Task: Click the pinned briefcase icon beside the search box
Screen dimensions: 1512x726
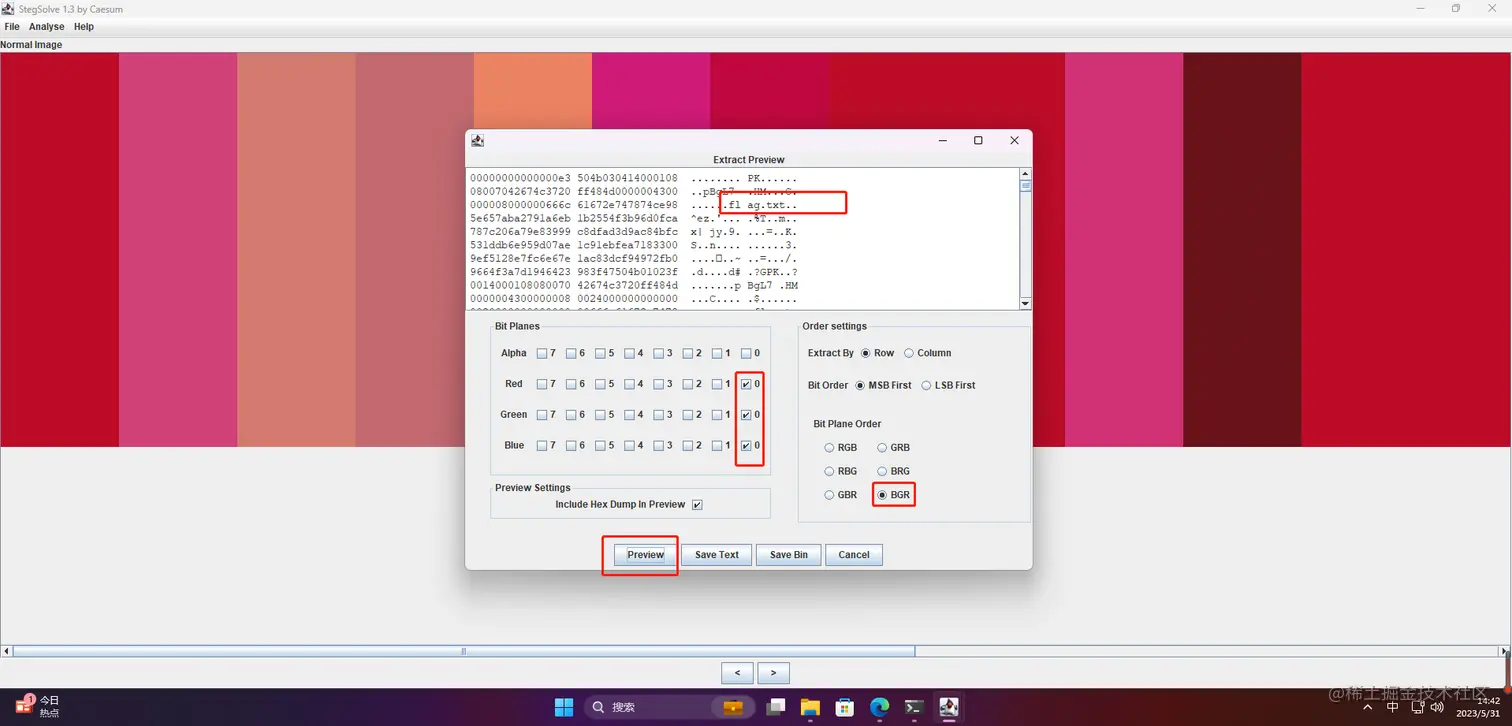Action: [x=733, y=707]
